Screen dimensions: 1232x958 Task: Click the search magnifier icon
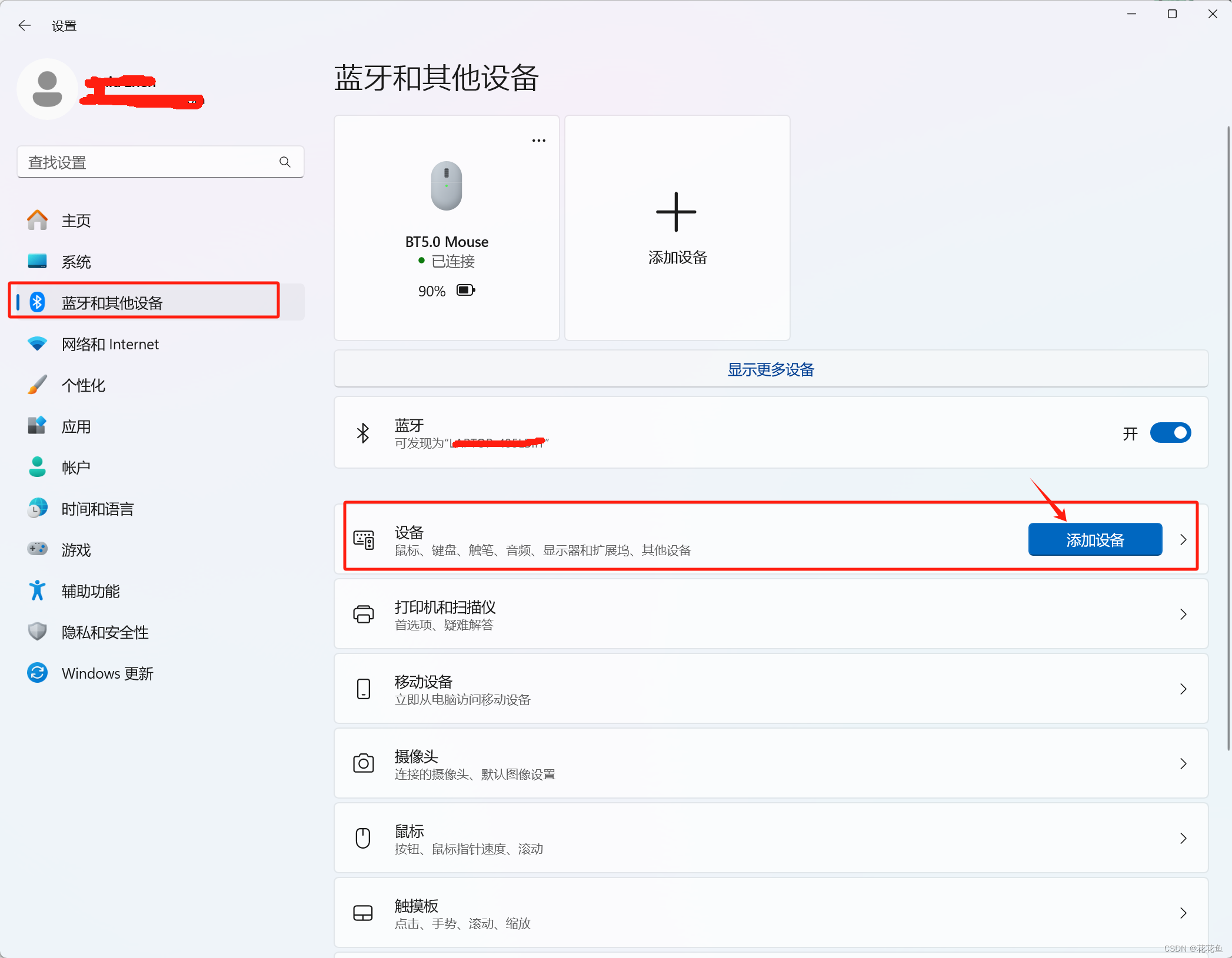285,162
